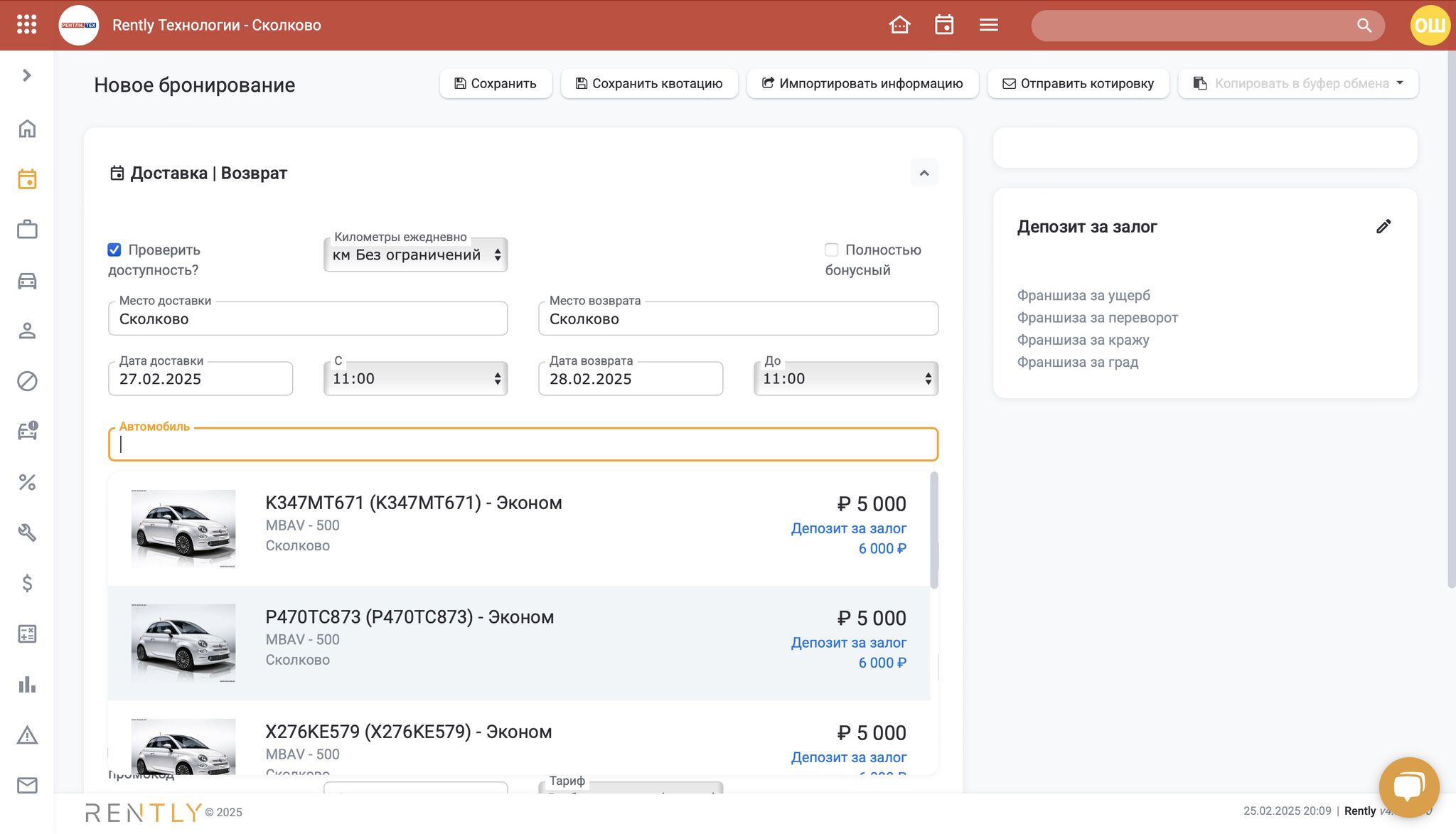Screen dimensions: 1456x834
Task: Open the calendar icon in top bar
Action: point(944,25)
